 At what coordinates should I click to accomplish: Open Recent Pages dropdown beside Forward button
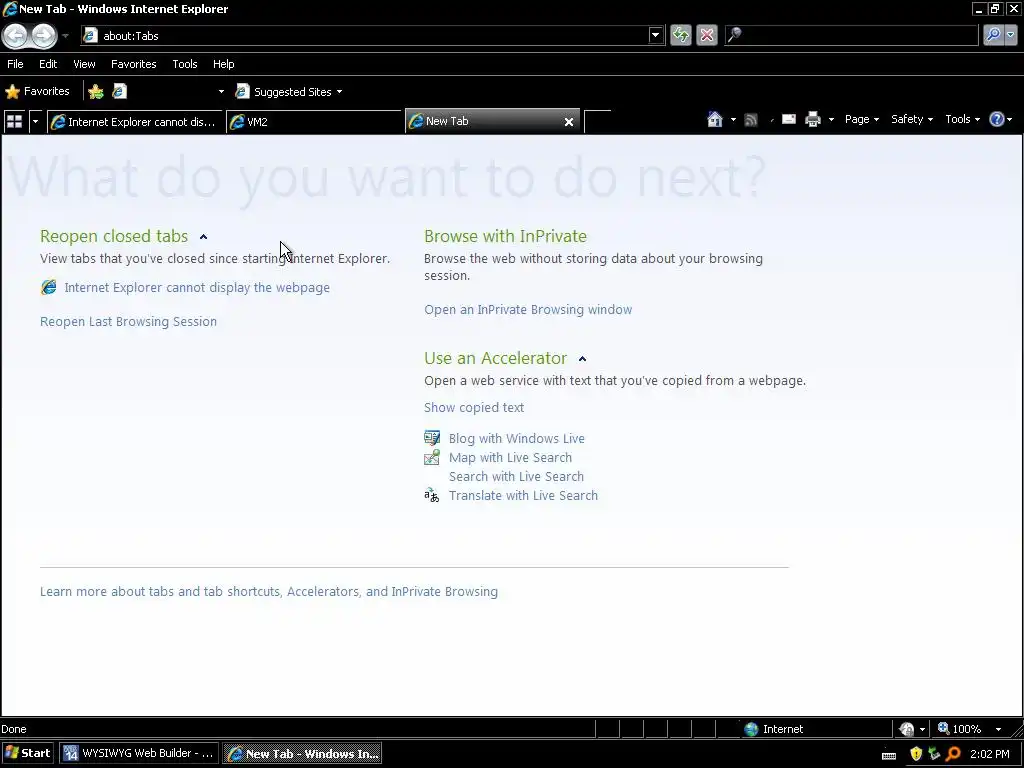65,36
